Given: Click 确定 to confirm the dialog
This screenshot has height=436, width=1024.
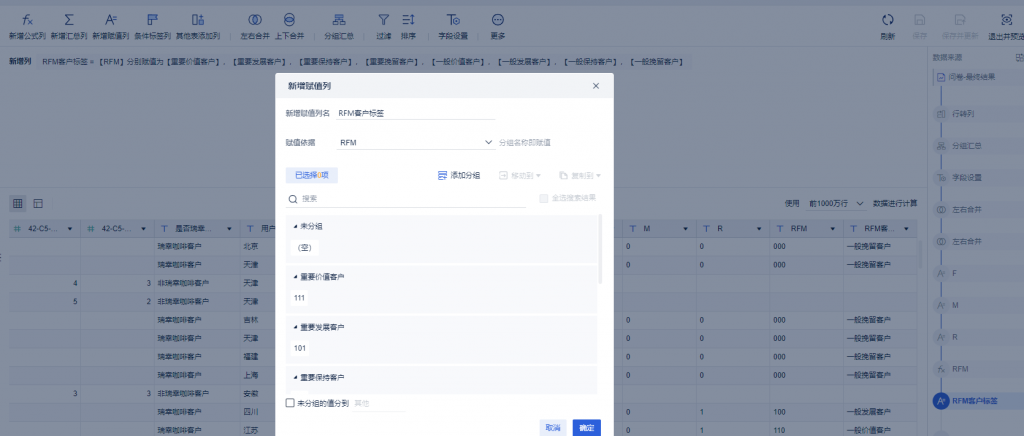Looking at the screenshot, I should click(x=586, y=428).
